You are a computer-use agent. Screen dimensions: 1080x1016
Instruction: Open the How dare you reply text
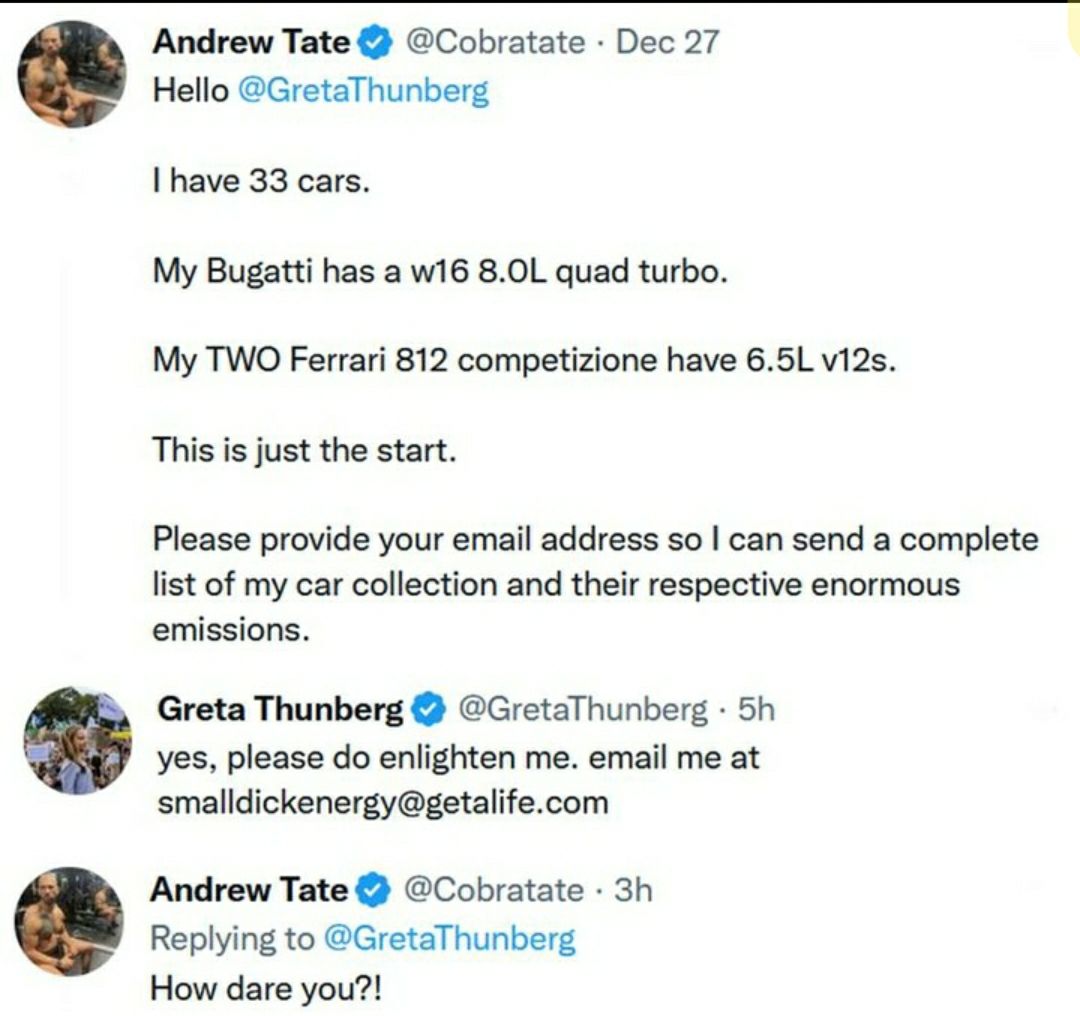266,988
